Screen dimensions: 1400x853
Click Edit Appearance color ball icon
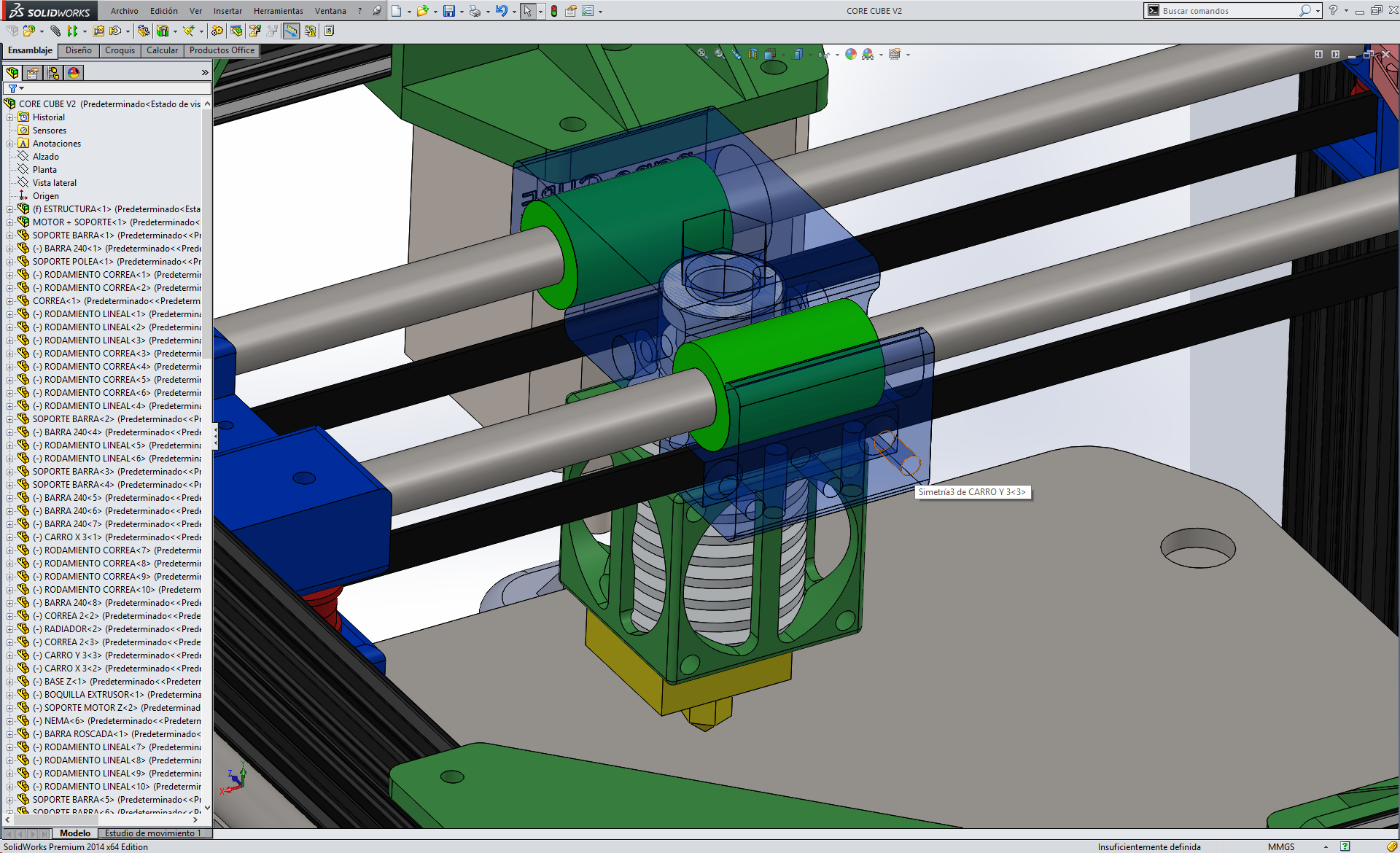tap(851, 54)
